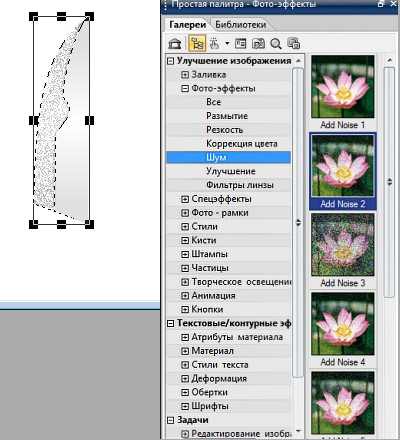400x440 pixels.
Task: Click the top-middle selection handle of object
Action: [x=61, y=17]
